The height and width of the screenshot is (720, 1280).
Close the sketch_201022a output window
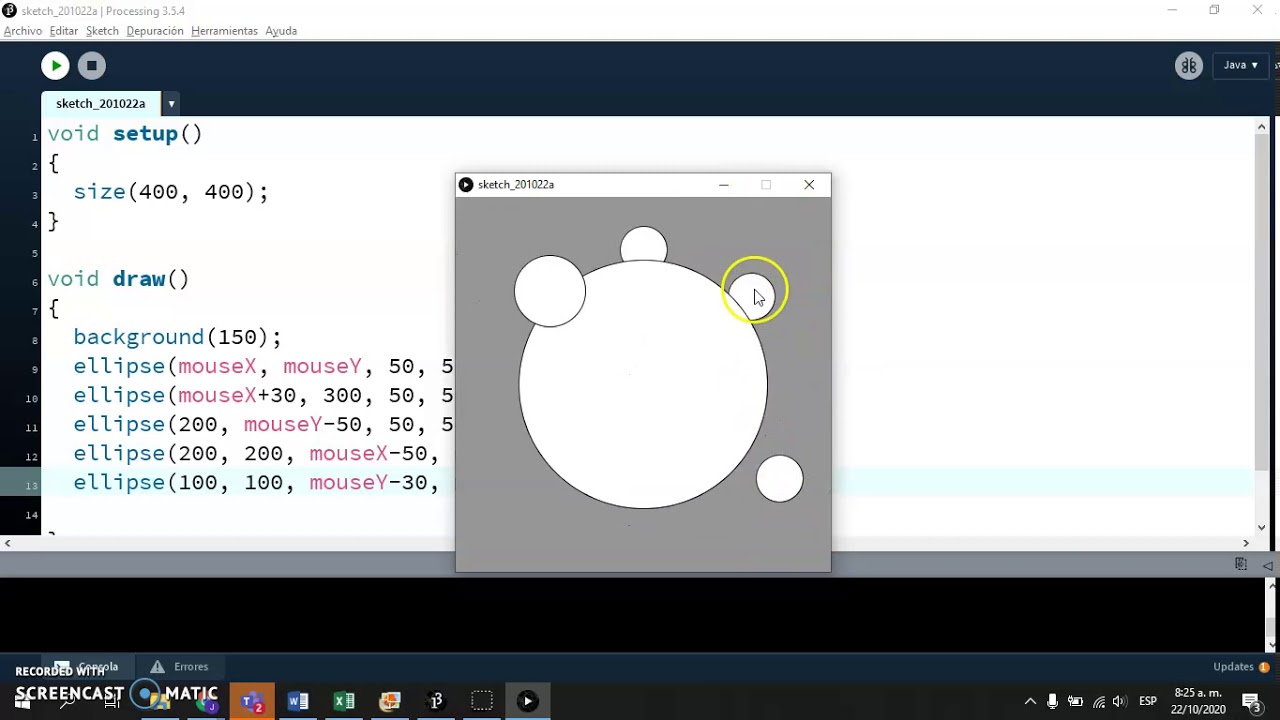click(809, 185)
